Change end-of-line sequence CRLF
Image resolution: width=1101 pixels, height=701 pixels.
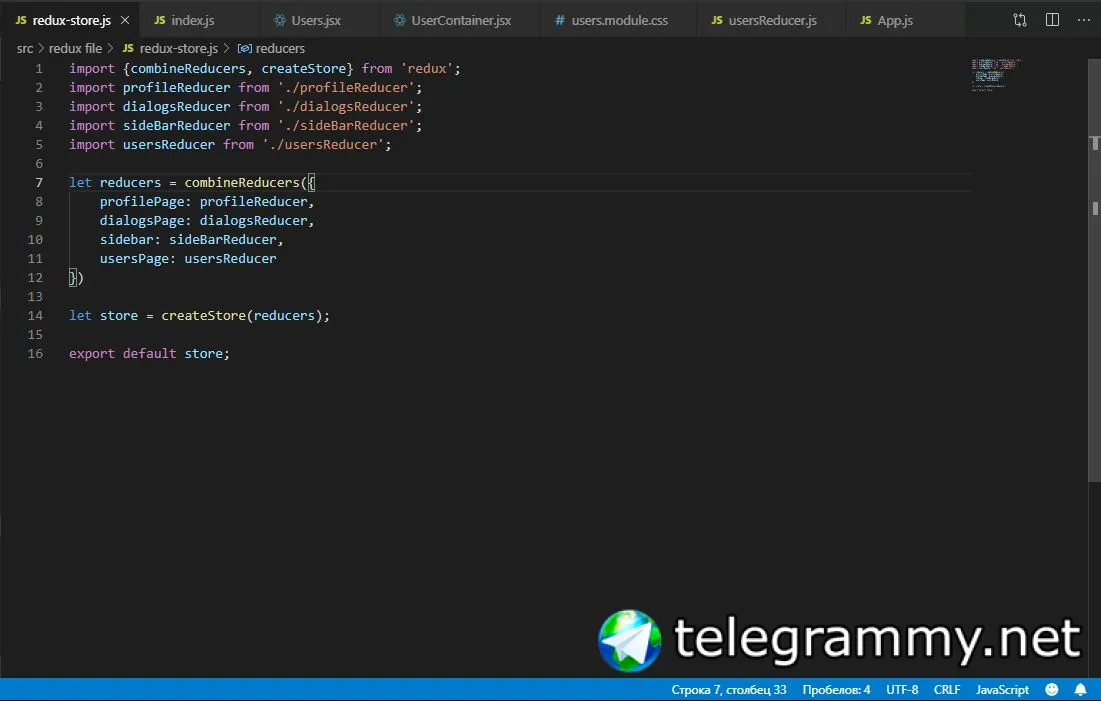946,690
